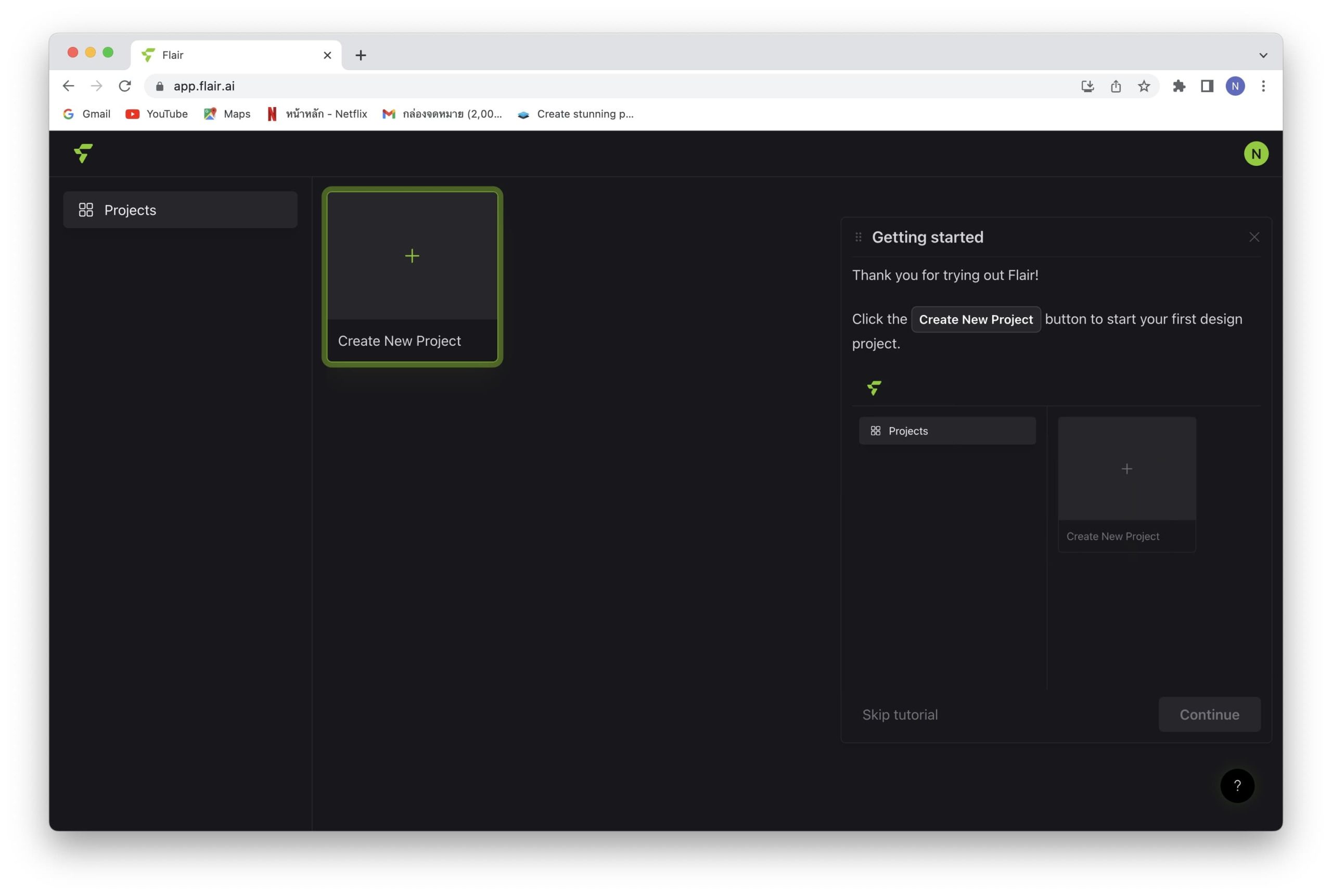This screenshot has width=1332, height=896.
Task: Click the Create New Project card
Action: [x=412, y=277]
